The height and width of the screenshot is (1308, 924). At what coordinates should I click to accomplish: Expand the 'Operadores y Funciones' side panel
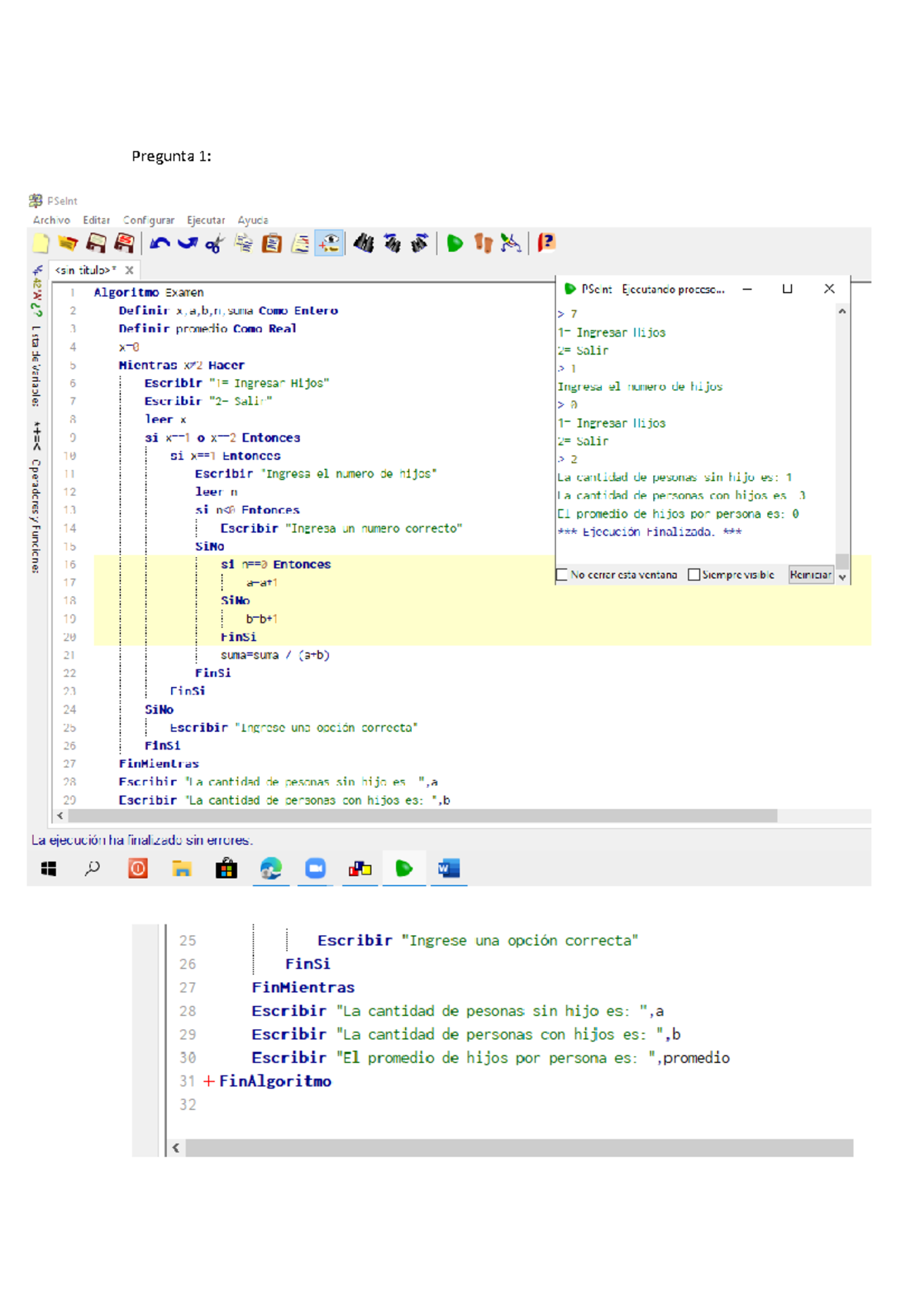tap(35, 506)
